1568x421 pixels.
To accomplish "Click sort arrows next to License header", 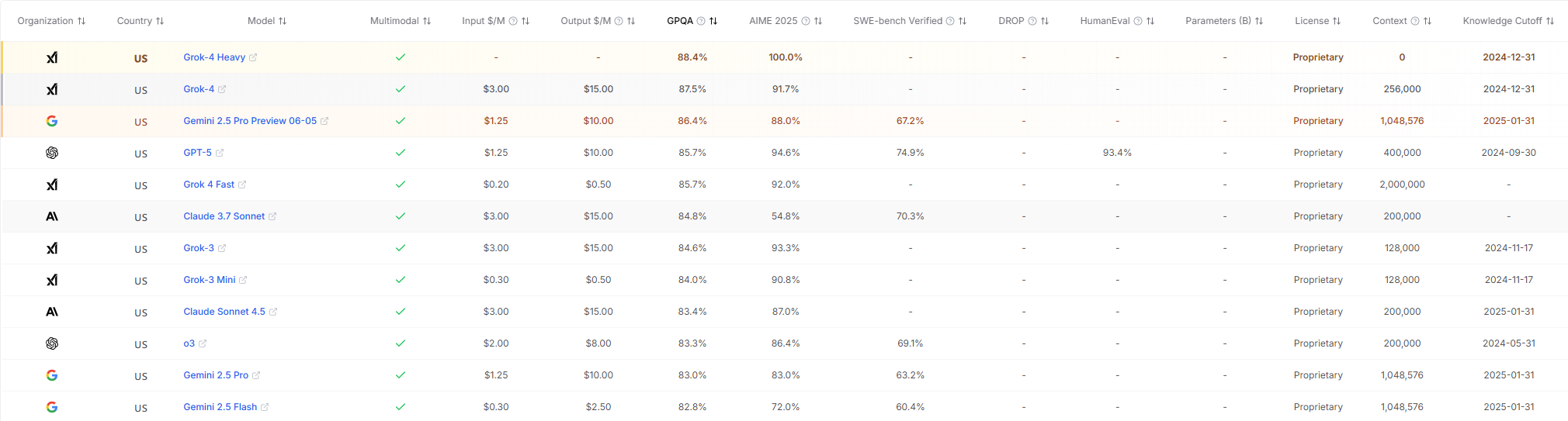I will tap(1337, 21).
